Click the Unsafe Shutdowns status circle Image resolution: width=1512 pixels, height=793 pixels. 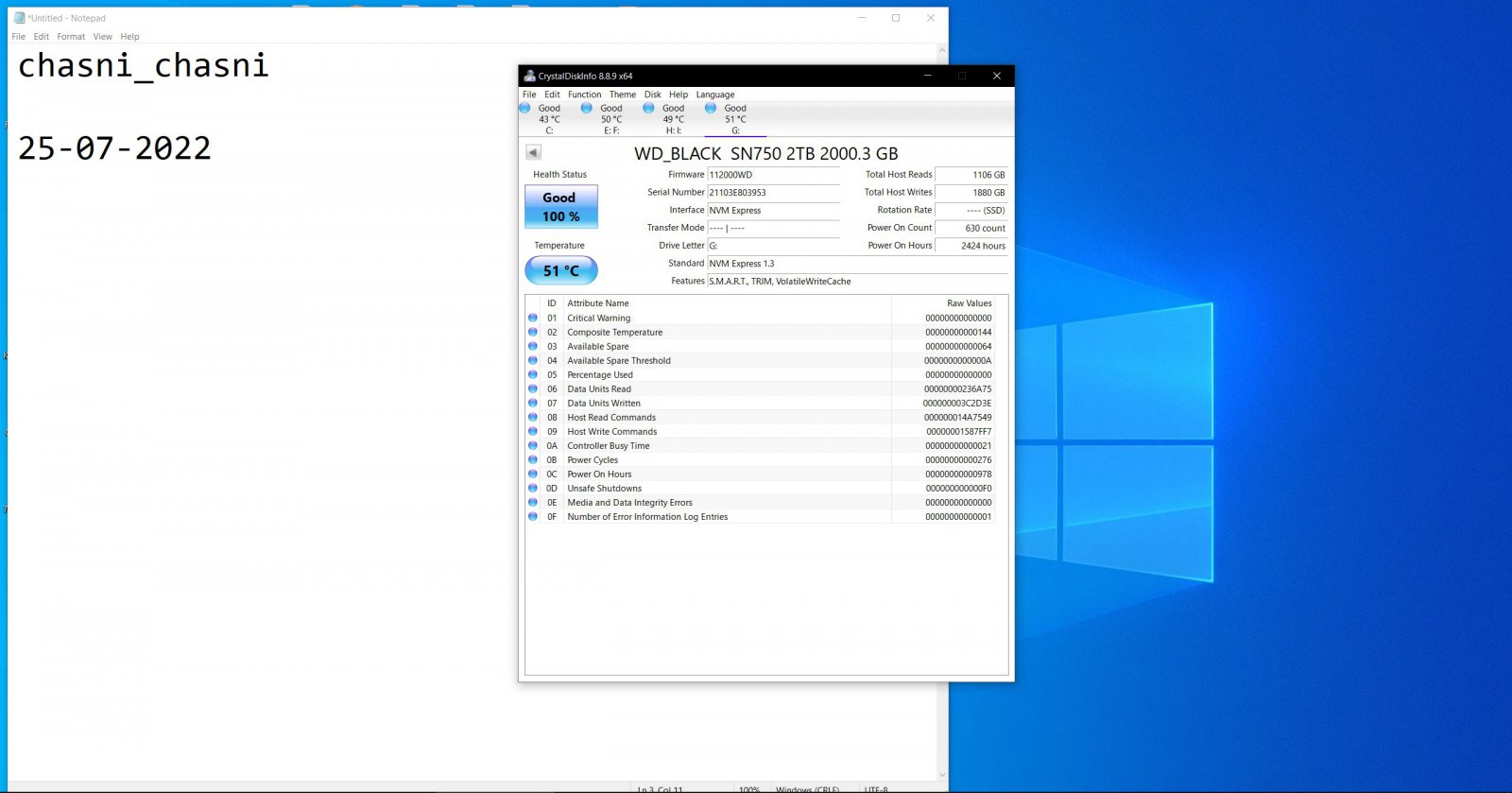[x=533, y=489]
